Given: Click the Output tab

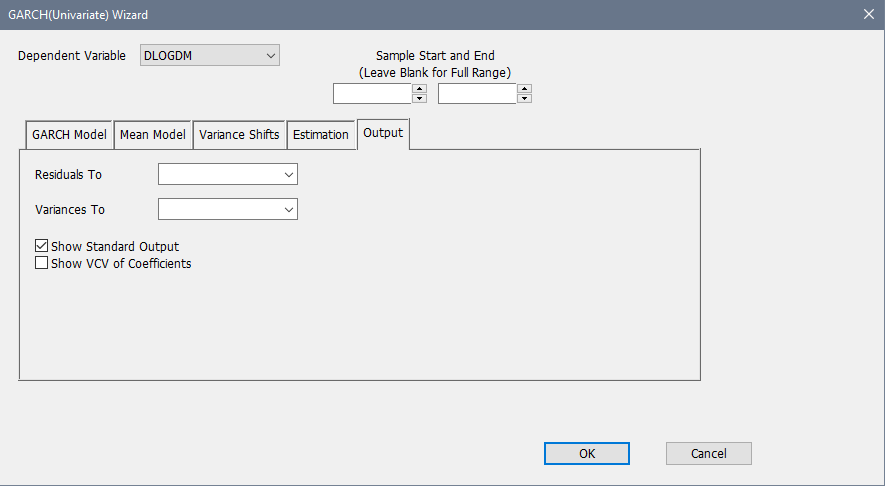Looking at the screenshot, I should (383, 133).
